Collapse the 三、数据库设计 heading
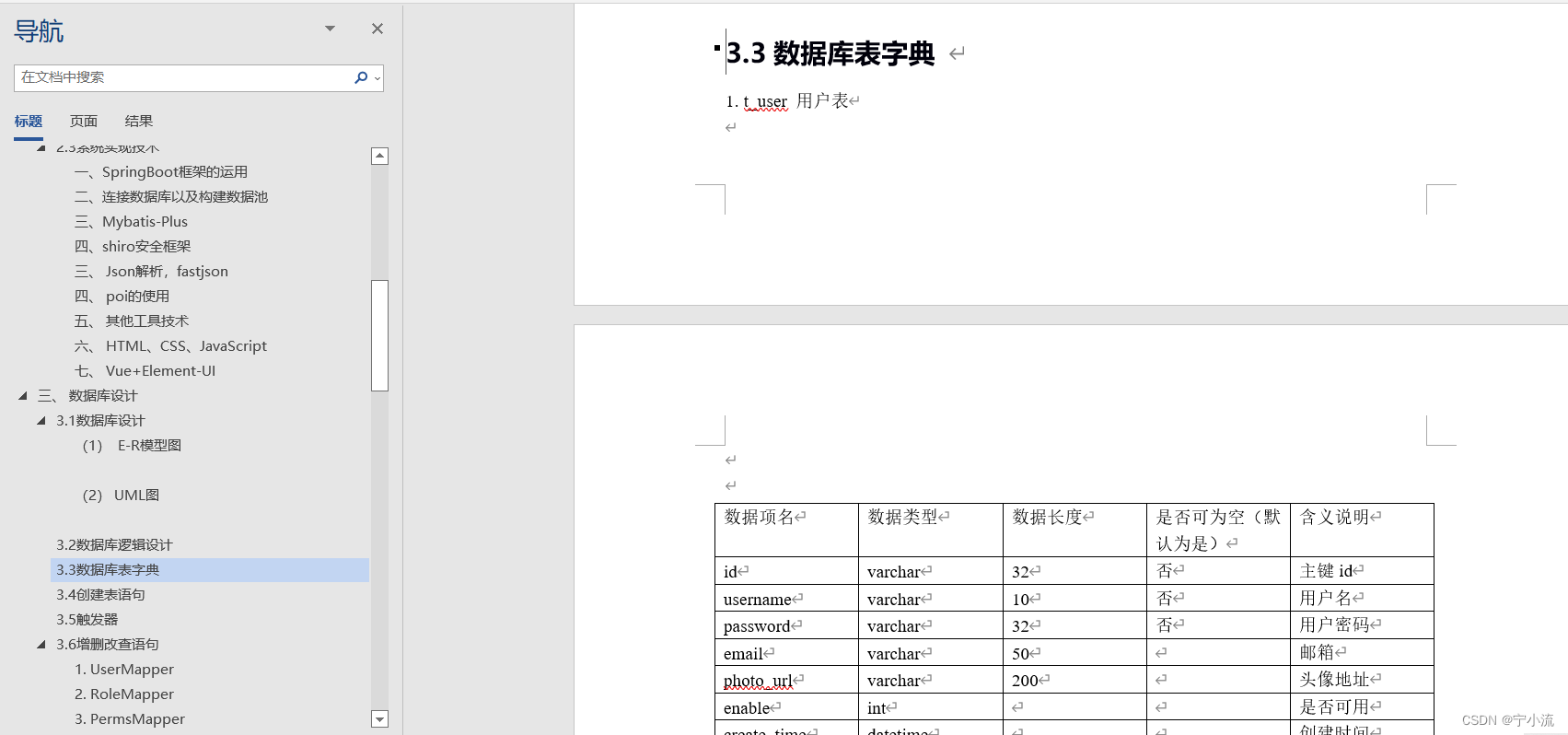The width and height of the screenshot is (1568, 735). point(23,395)
